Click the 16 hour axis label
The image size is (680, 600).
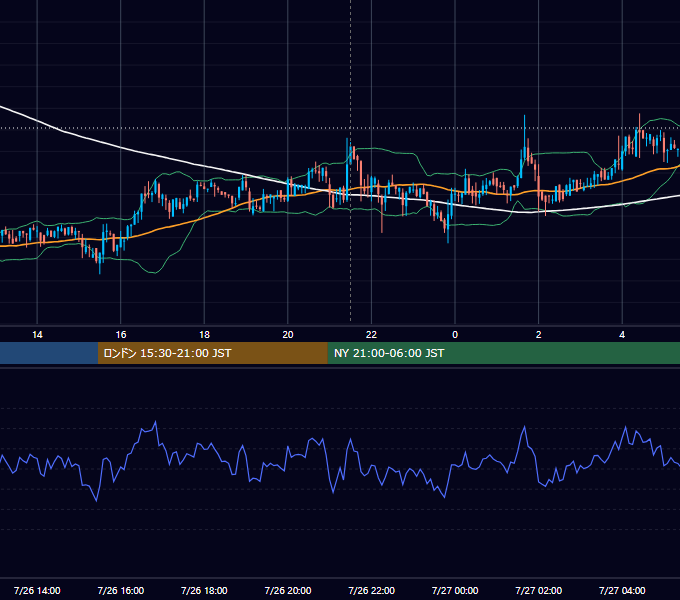[x=121, y=335]
